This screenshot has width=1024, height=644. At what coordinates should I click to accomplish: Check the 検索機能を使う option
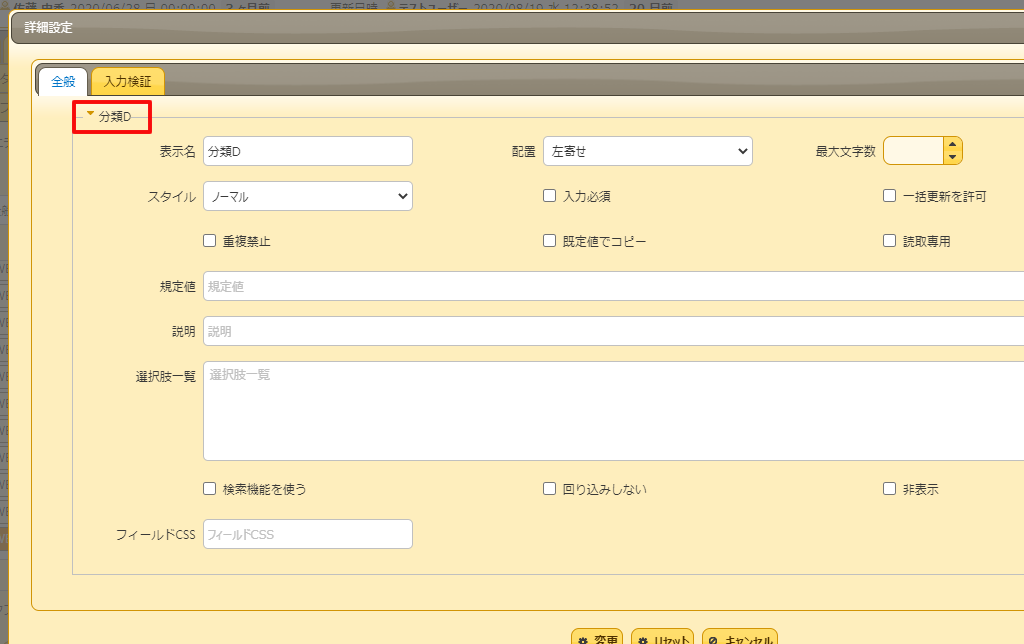(209, 489)
